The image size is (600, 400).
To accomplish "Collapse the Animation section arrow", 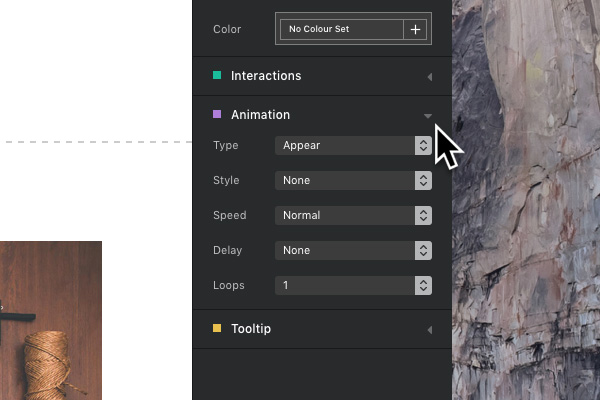I will [x=428, y=116].
